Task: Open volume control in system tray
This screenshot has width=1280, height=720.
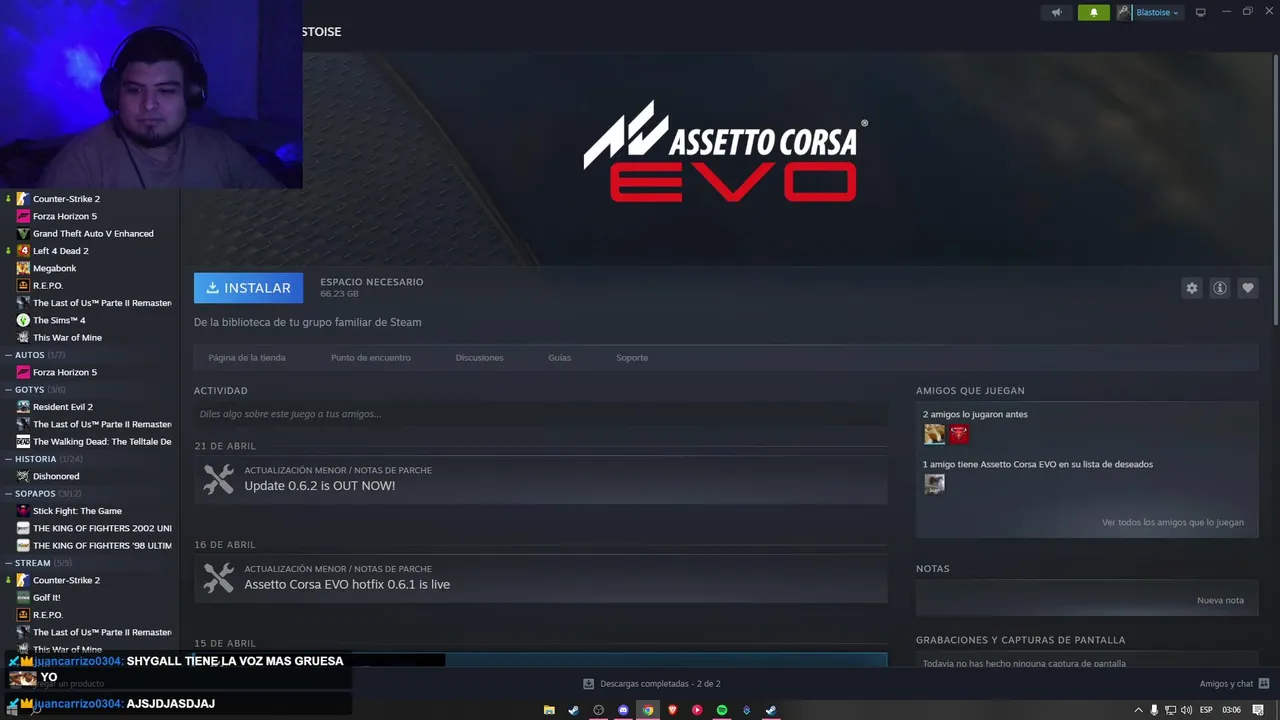Action: click(1186, 710)
